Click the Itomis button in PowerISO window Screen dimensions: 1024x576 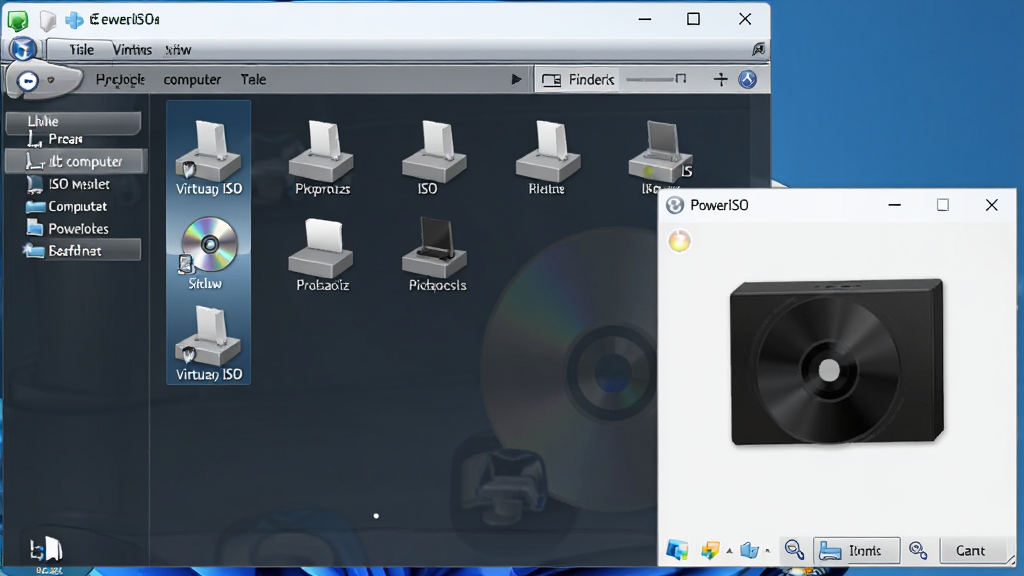coord(856,551)
